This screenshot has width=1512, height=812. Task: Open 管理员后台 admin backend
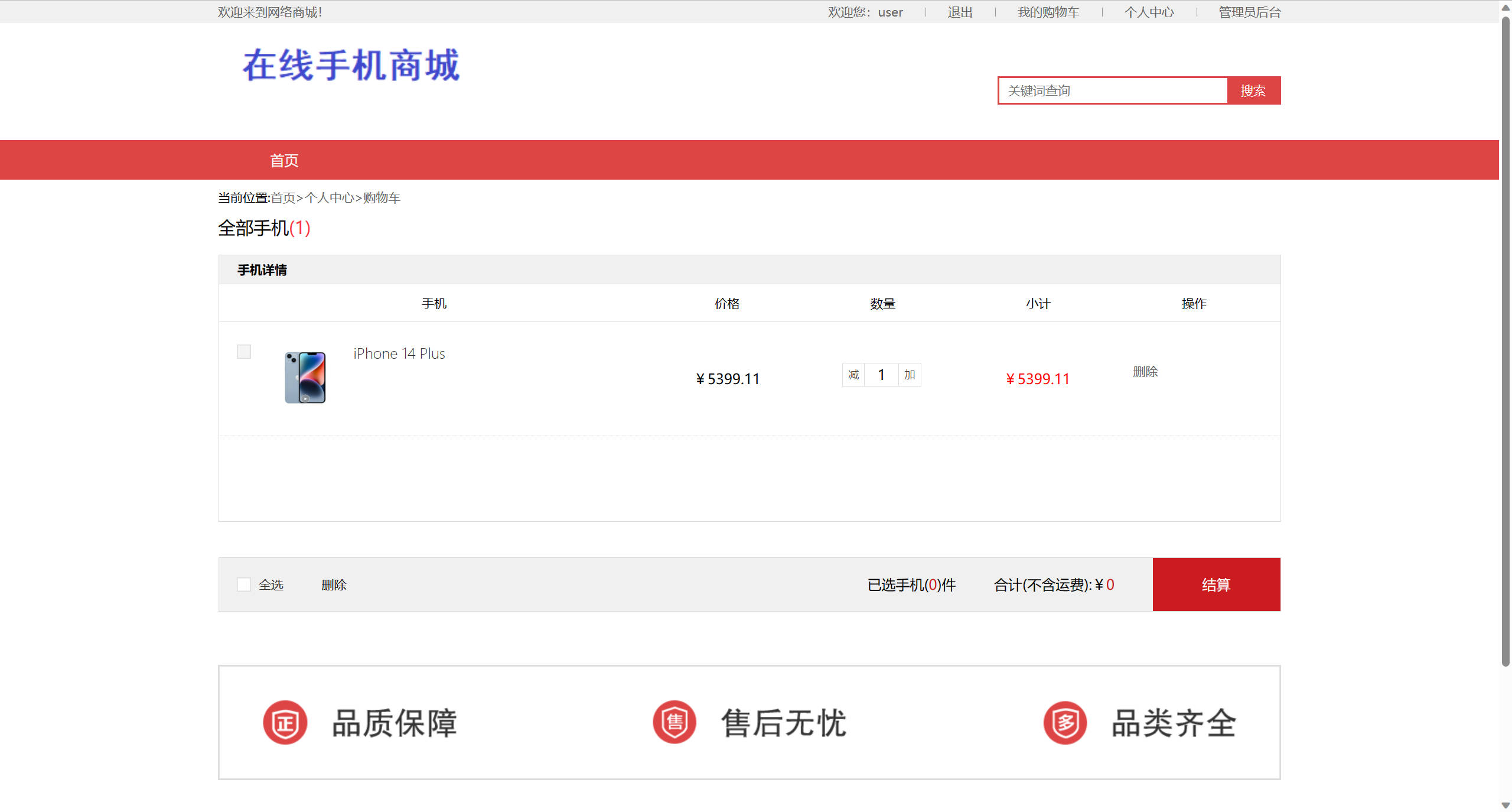[x=1247, y=12]
